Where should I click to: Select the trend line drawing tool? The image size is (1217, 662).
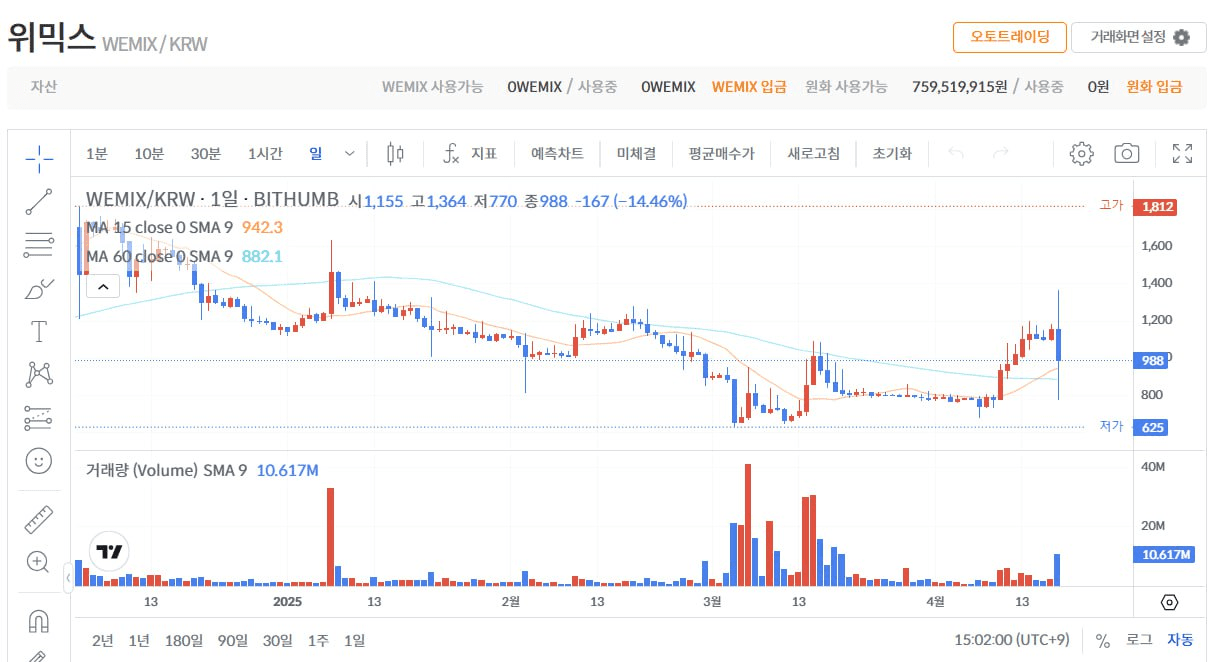pyautogui.click(x=39, y=200)
